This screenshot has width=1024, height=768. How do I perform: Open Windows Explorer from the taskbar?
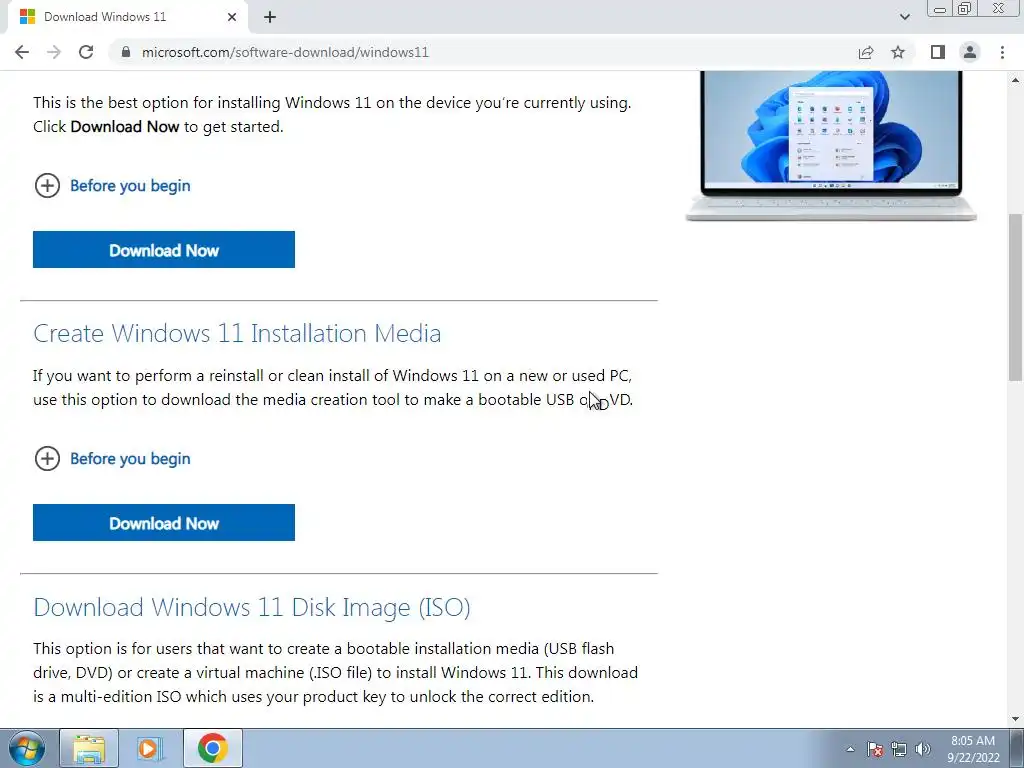(x=89, y=748)
